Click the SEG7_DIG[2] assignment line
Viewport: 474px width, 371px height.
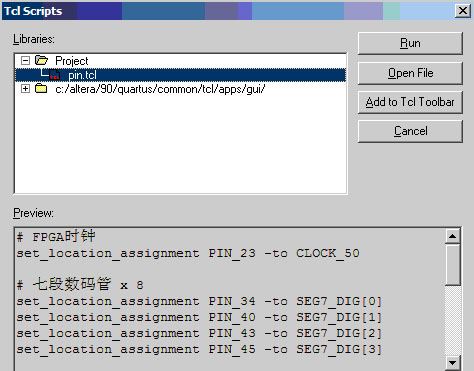(x=199, y=334)
